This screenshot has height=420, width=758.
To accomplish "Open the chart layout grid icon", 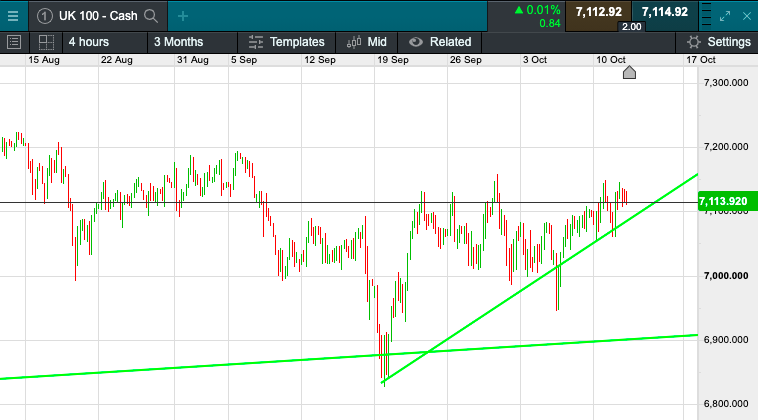I will point(45,42).
